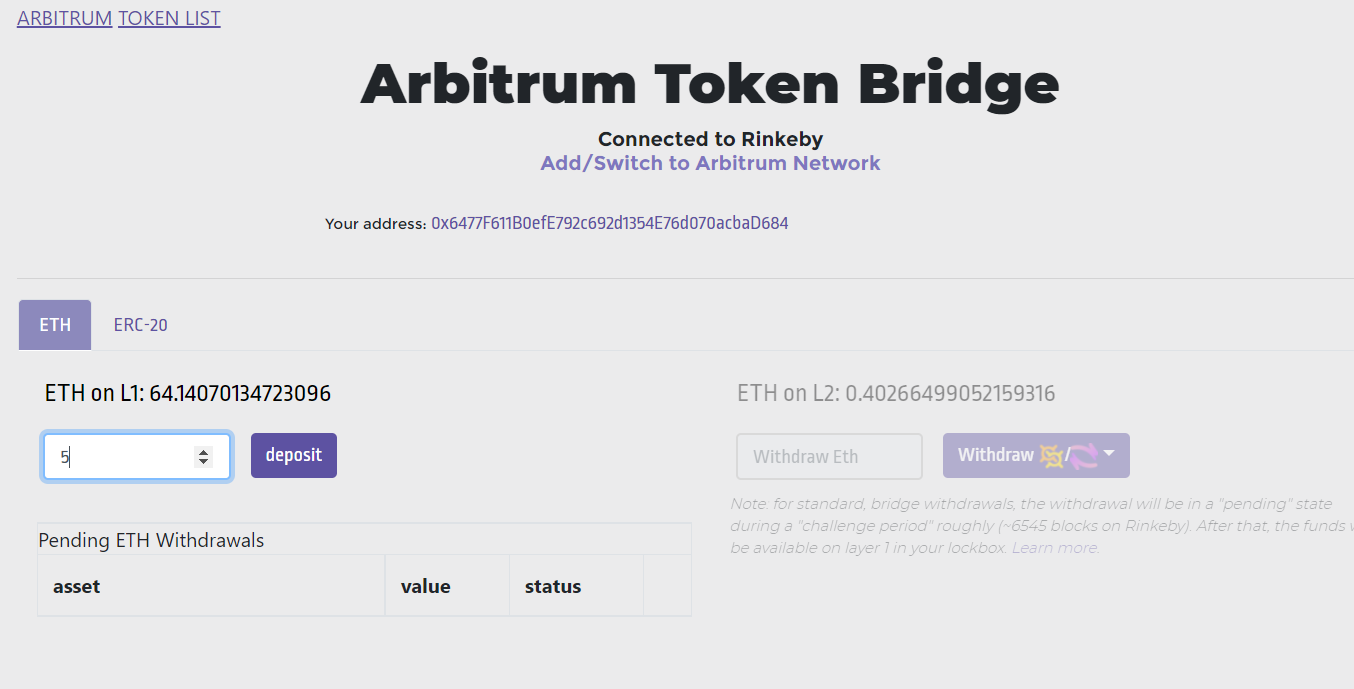
Task: Click the Withdraw Eth input field
Action: (829, 456)
